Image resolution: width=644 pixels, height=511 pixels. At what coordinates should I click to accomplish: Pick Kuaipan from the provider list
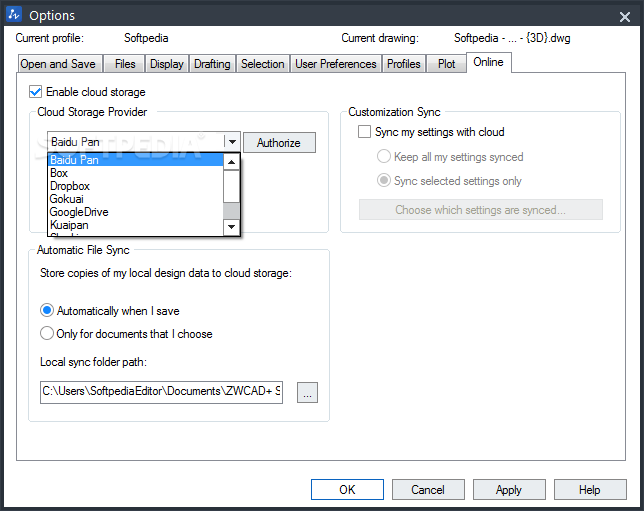coord(136,225)
